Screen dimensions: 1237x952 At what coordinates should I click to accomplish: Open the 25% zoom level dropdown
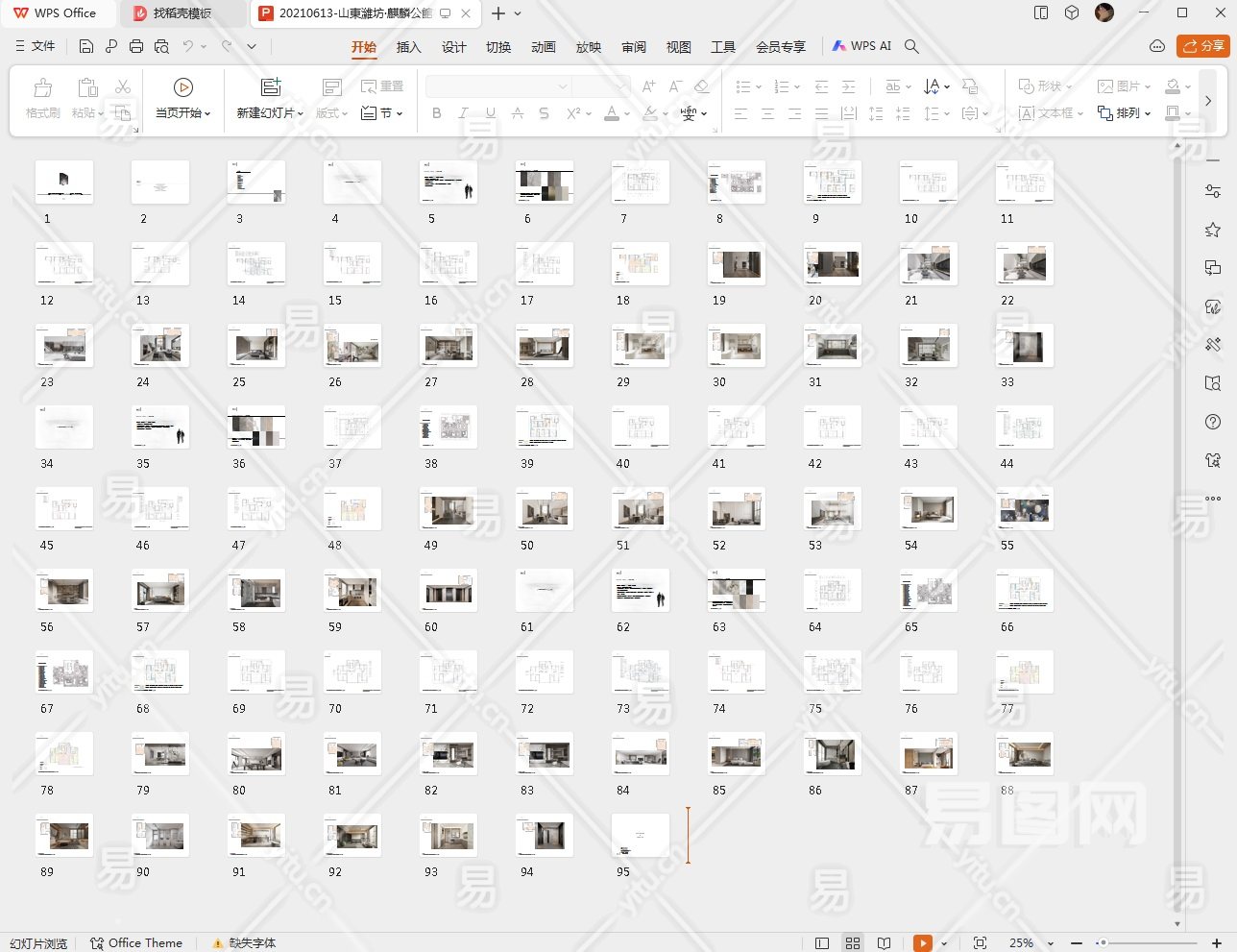1050,943
